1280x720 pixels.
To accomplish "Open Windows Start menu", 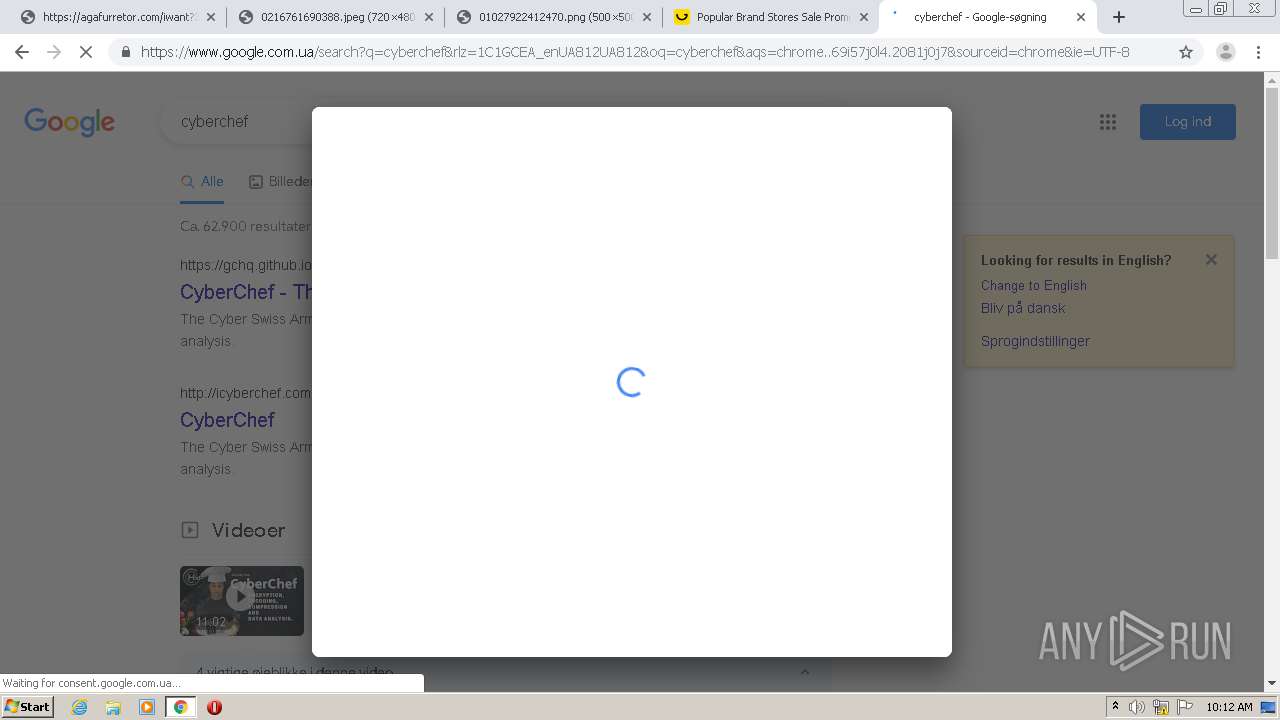I will pos(27,707).
